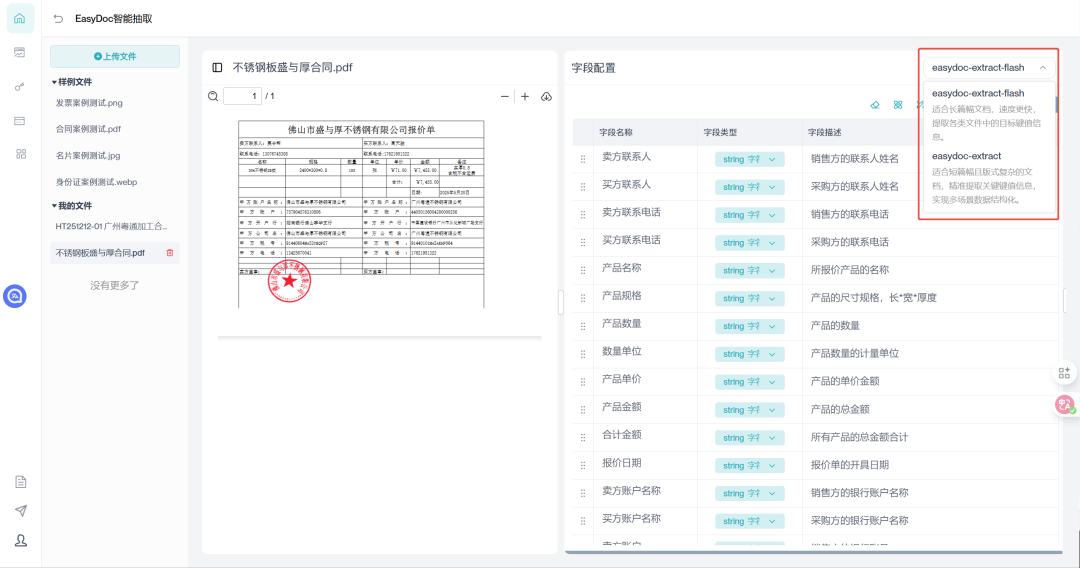Open field type dropdown for 数量单位

(749, 354)
